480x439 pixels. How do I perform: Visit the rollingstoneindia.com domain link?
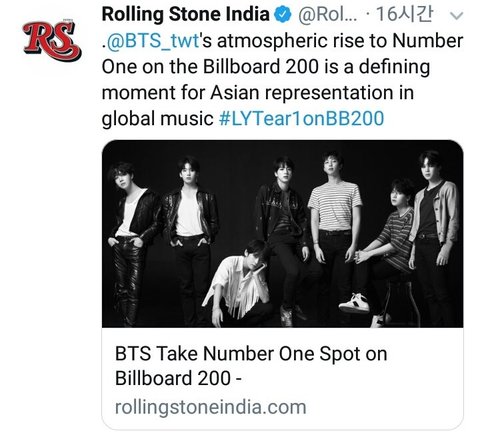(x=211, y=407)
